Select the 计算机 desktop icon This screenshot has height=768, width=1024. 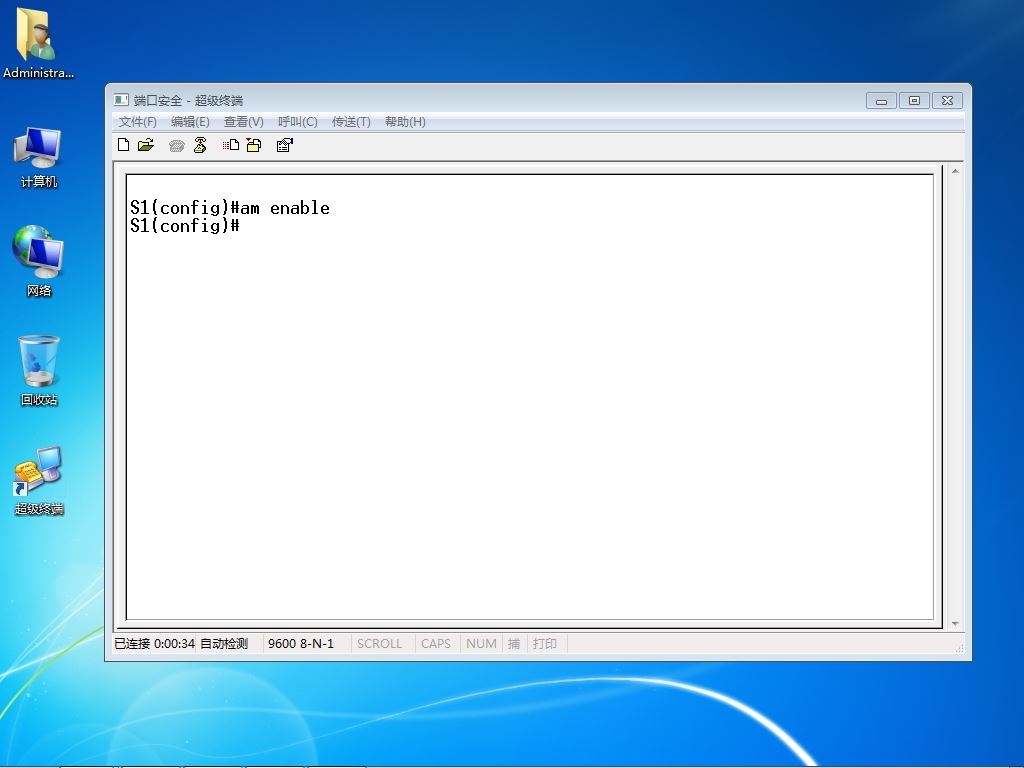coord(39,157)
